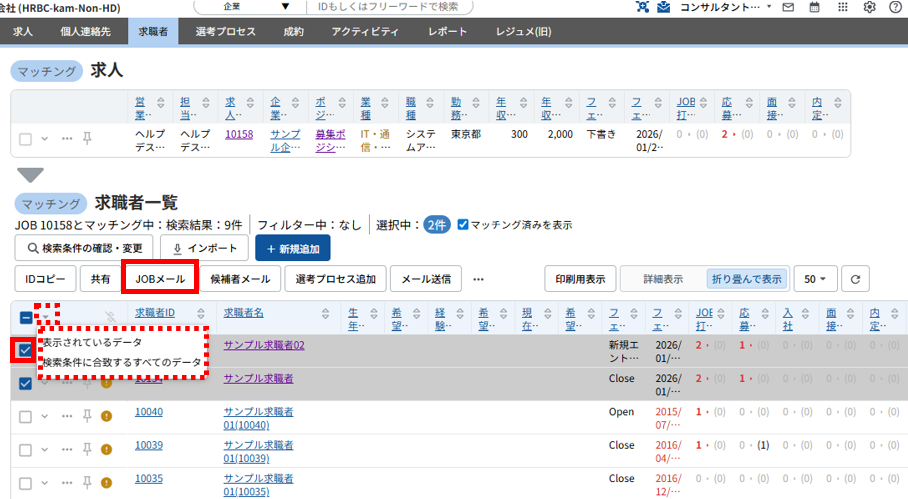The image size is (908, 499).
Task: Uncheck the second selected row checkbox
Action: tap(26, 382)
